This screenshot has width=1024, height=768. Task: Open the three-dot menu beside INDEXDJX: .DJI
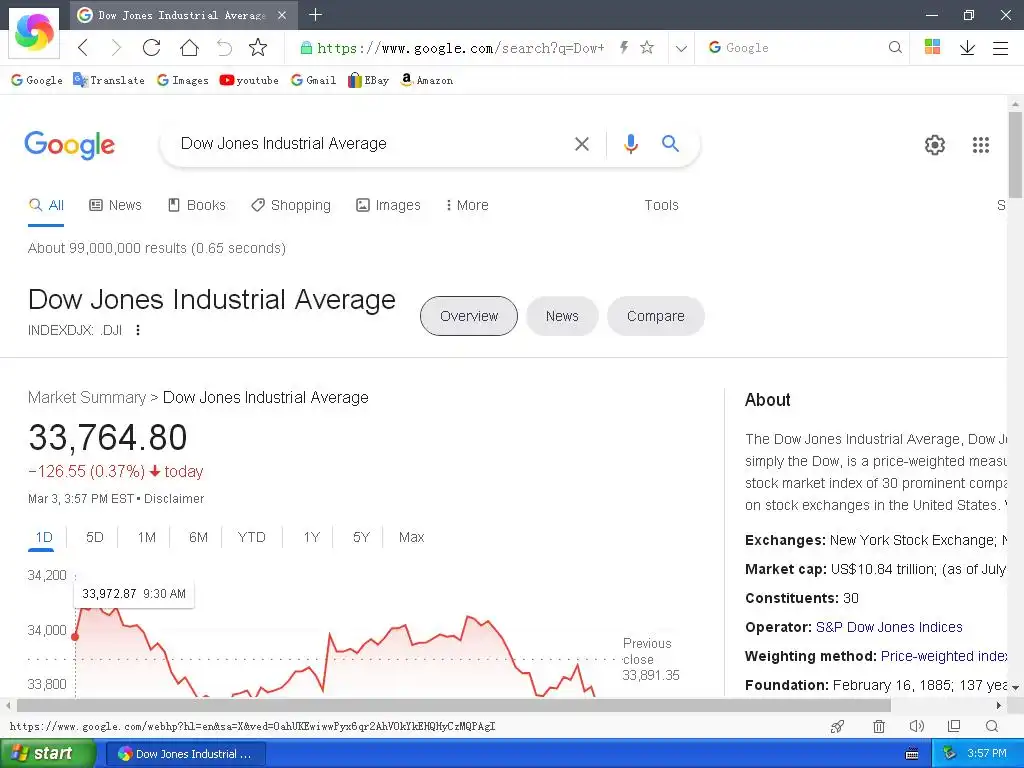(138, 330)
